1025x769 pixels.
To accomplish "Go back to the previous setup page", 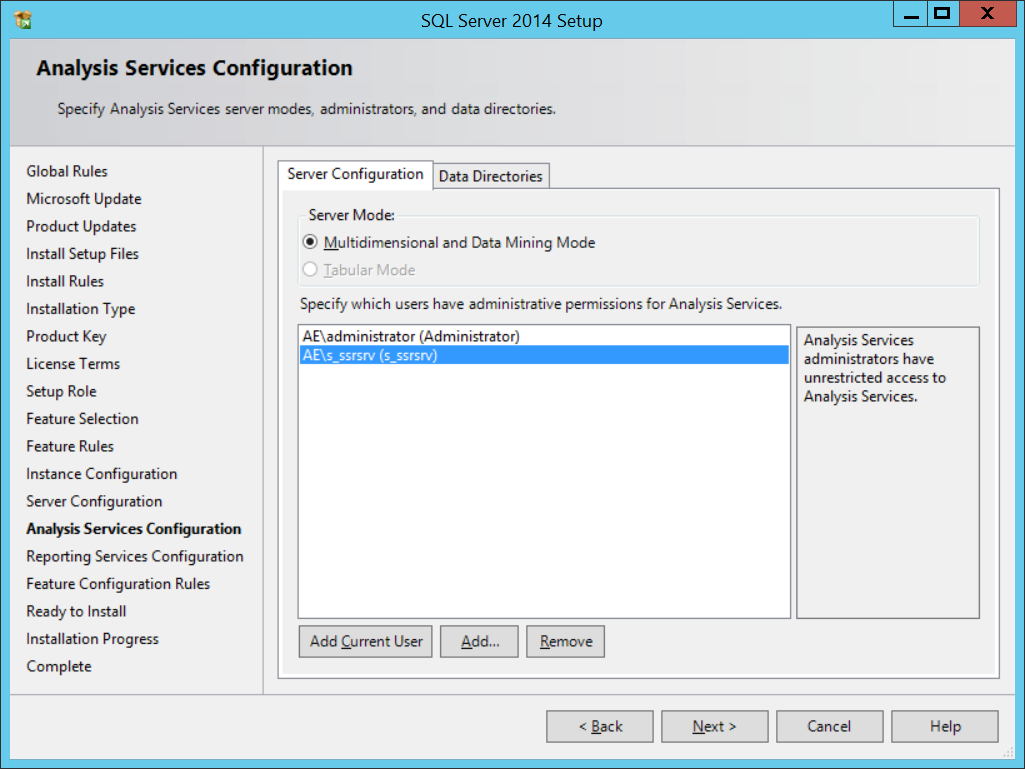I will [600, 727].
